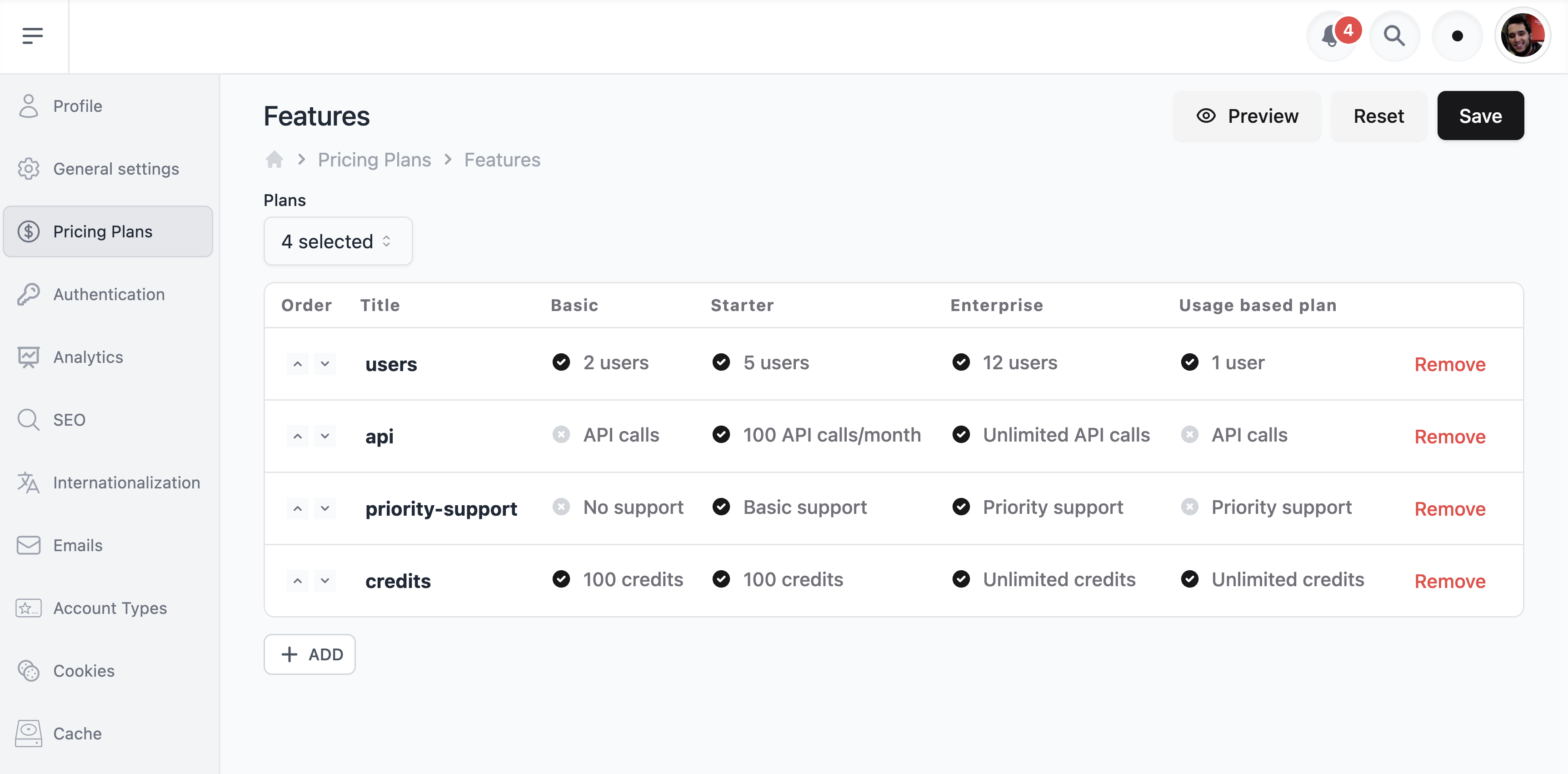Click the Preview eye icon

1207,116
